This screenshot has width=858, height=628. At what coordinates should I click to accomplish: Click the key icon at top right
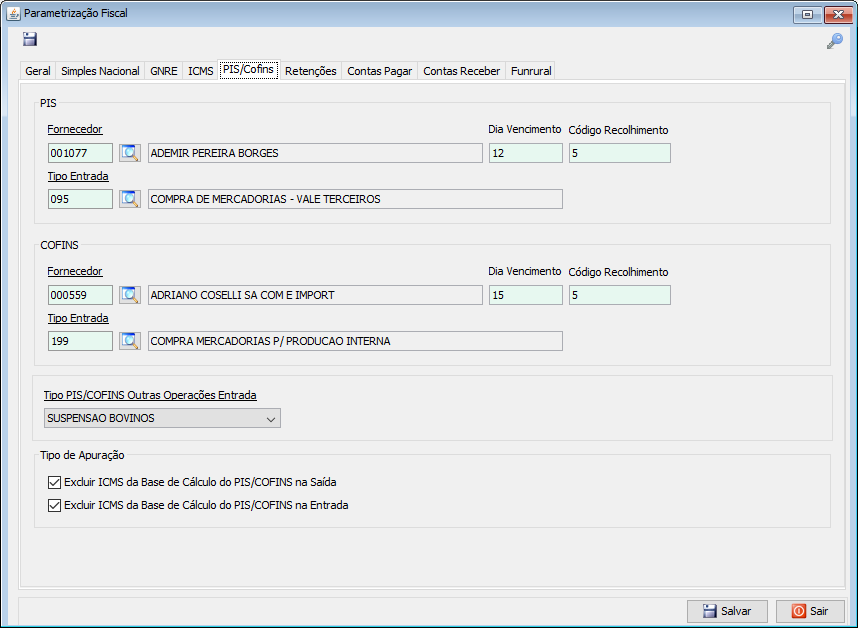(834, 41)
